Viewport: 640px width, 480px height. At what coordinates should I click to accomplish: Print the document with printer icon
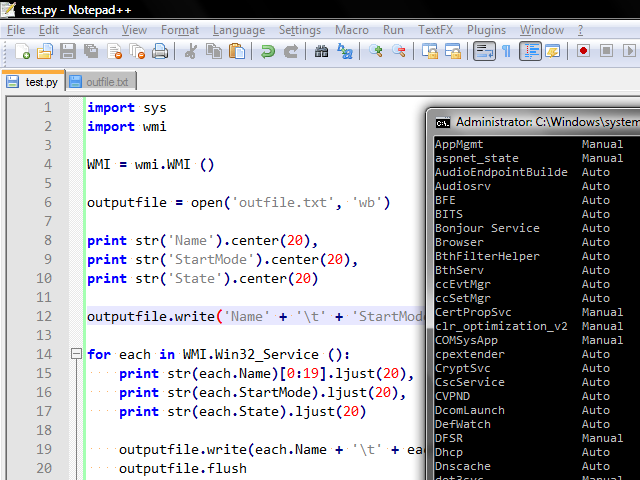pos(160,51)
